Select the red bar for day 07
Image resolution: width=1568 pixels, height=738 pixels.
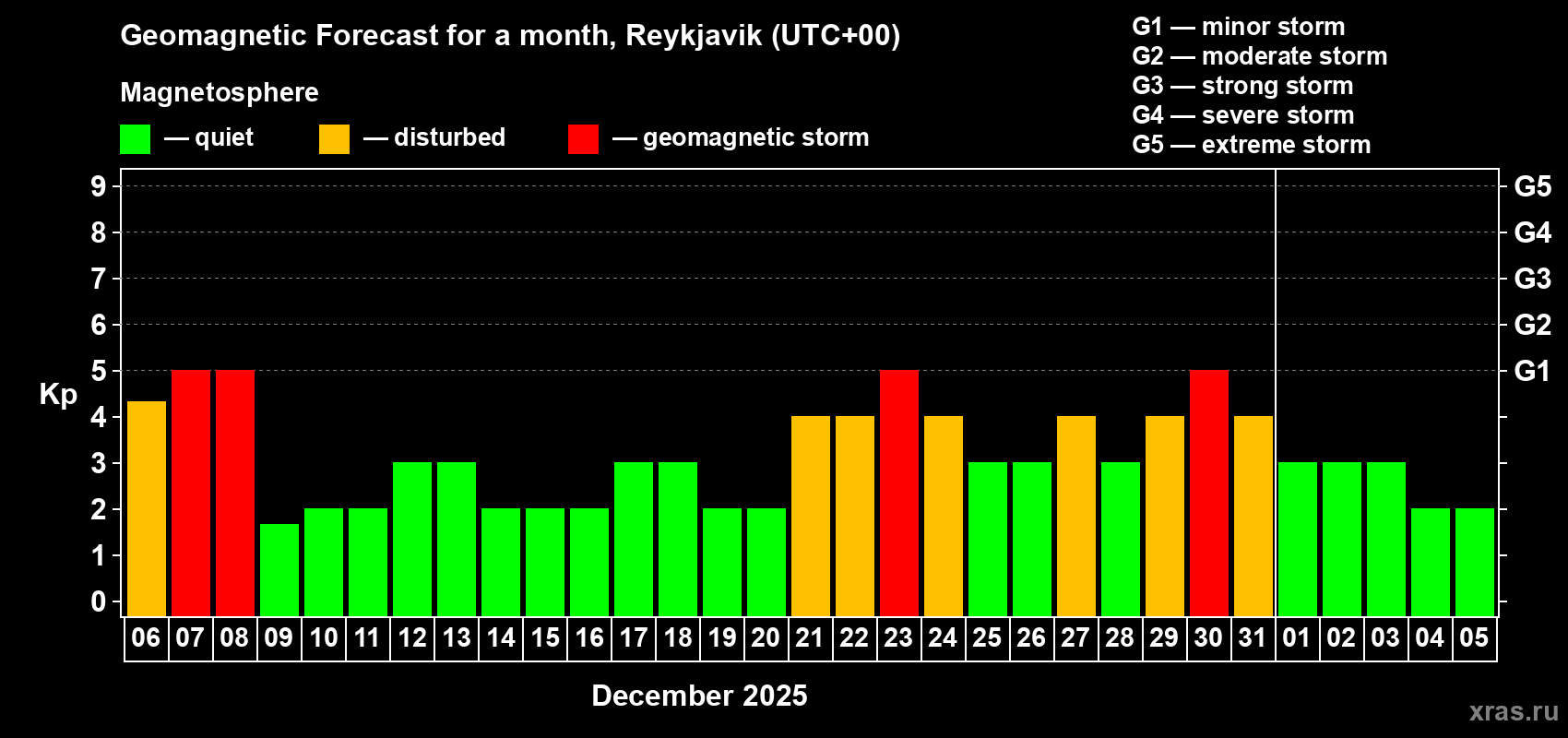[191, 494]
